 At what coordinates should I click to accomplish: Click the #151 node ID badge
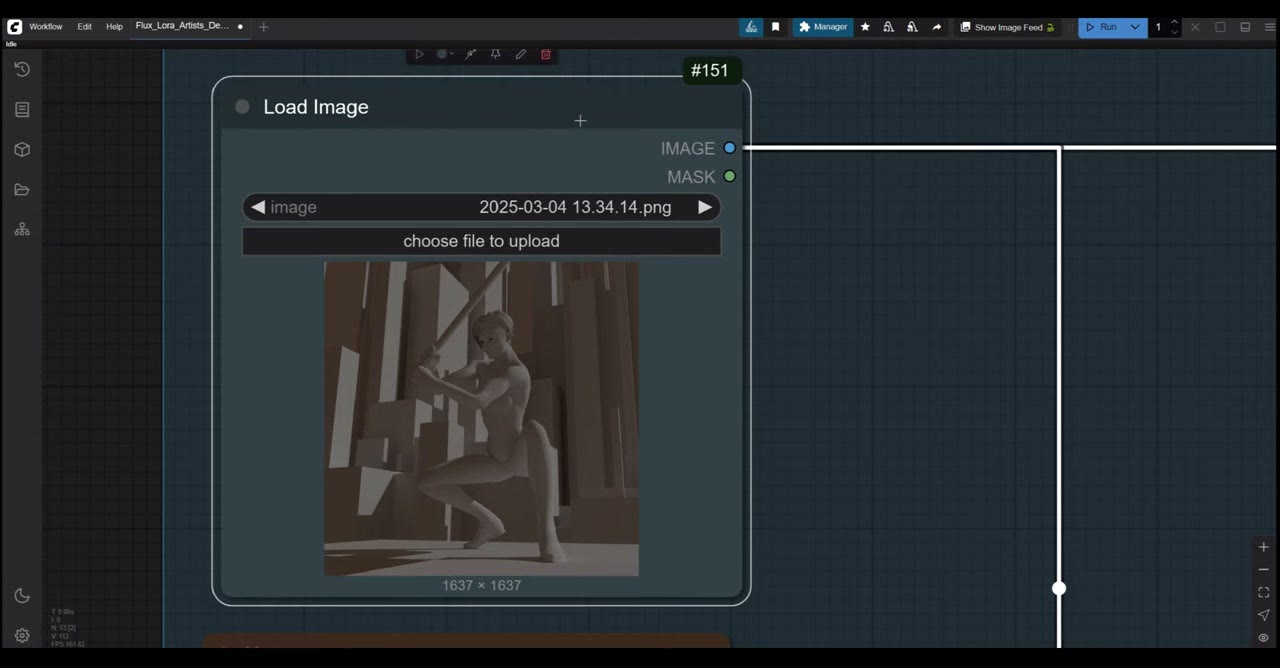click(x=710, y=70)
